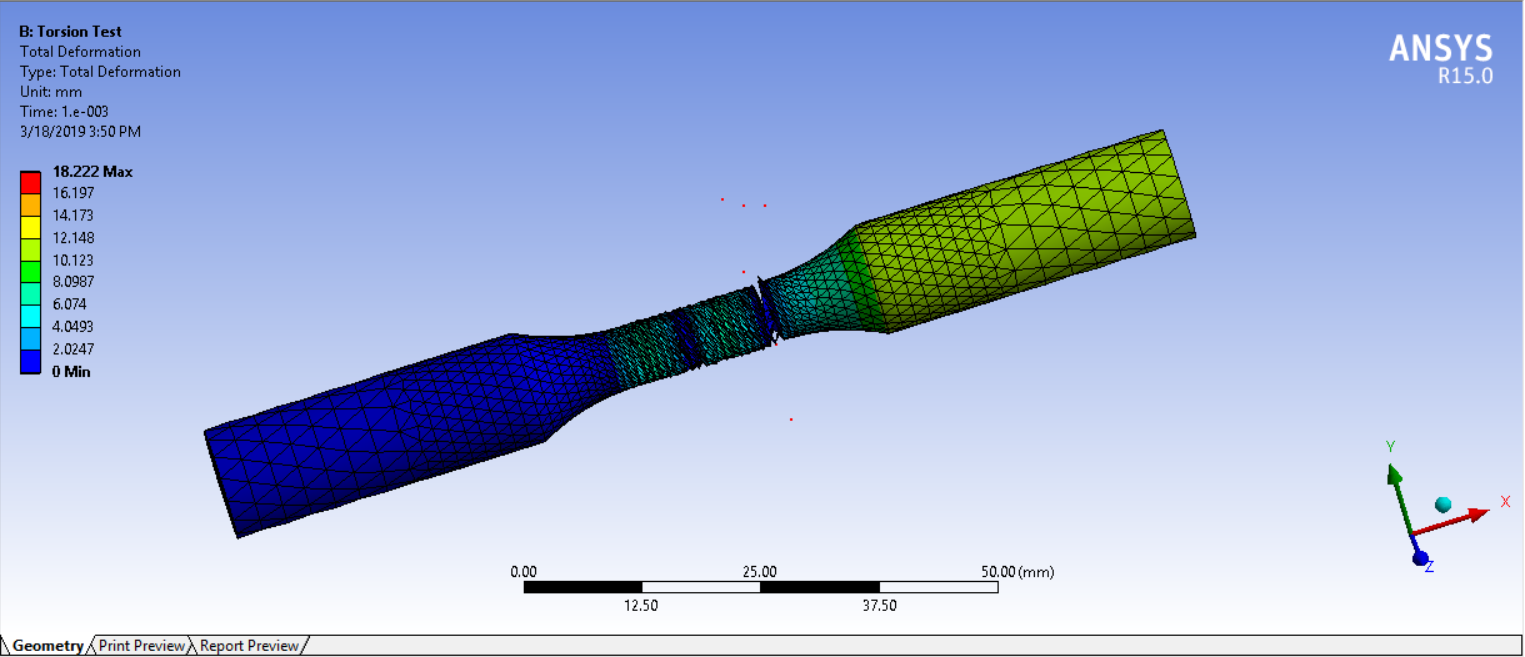The image size is (1525, 657).
Task: Click the 18.222 Max legend label
Action: [91, 171]
